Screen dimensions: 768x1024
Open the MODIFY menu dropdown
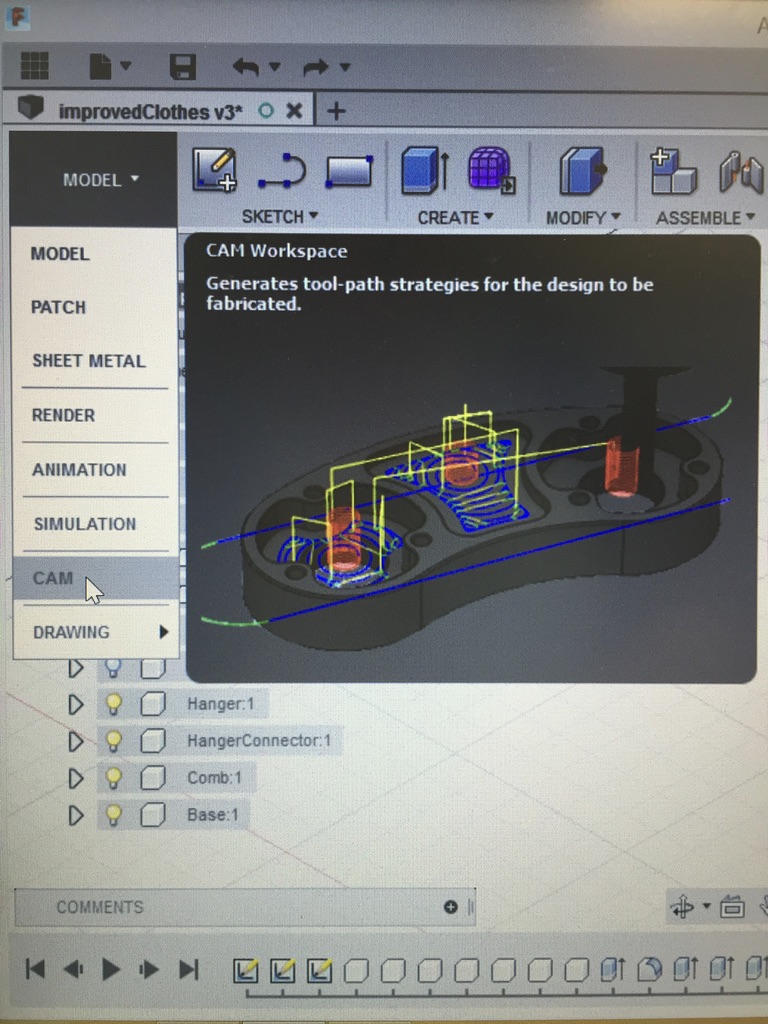pyautogui.click(x=583, y=217)
